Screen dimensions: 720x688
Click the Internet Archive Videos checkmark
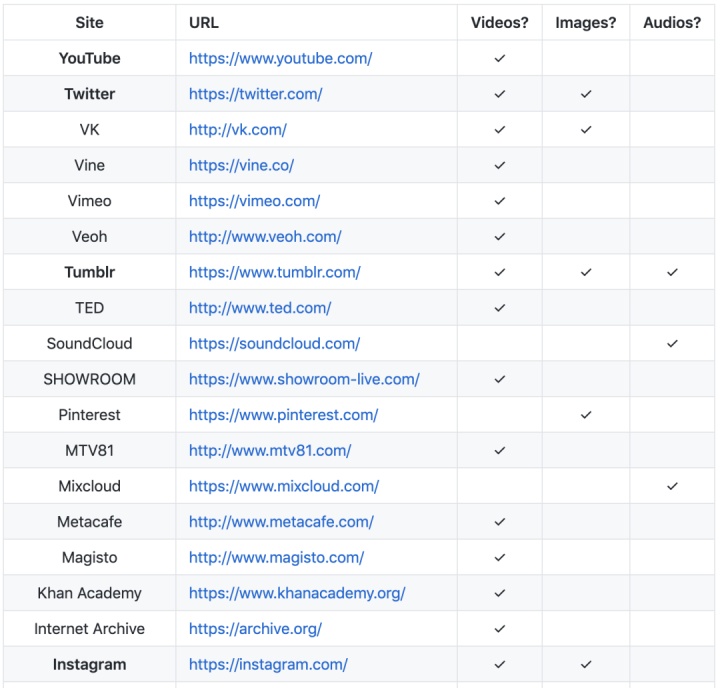click(500, 629)
